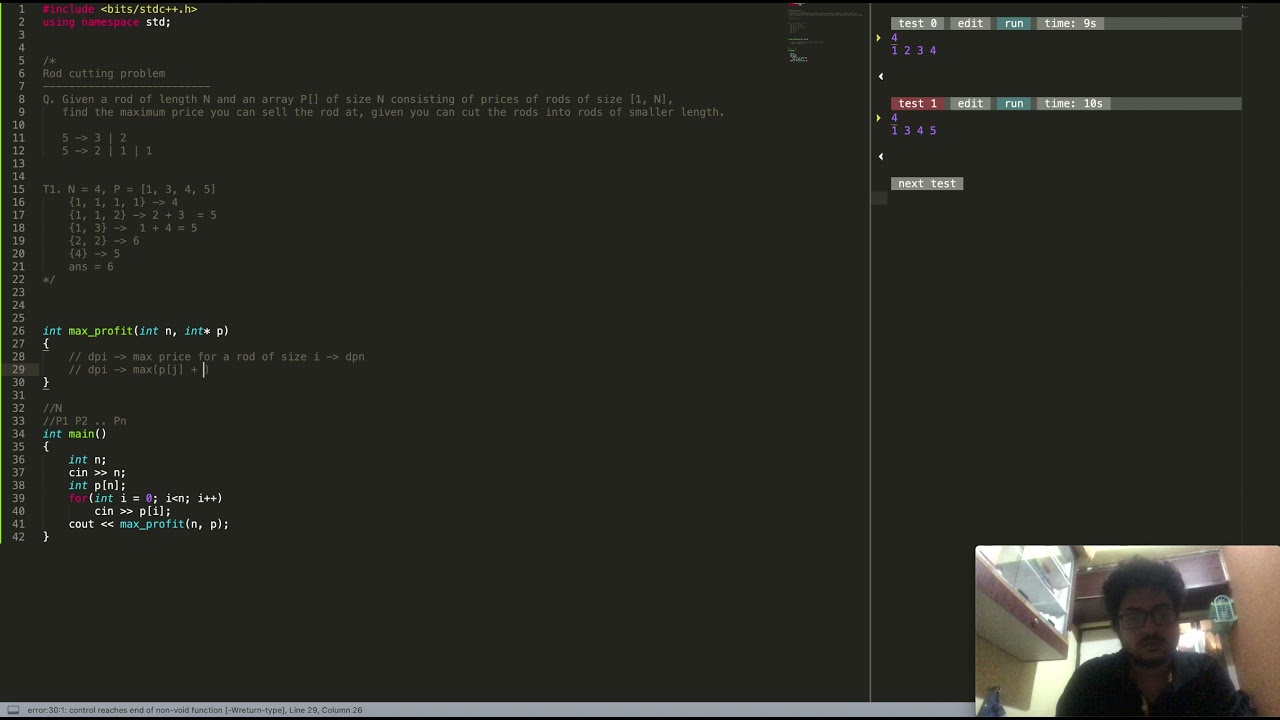Image resolution: width=1280 pixels, height=720 pixels.
Task: Click edit for test 0
Action: click(x=970, y=23)
